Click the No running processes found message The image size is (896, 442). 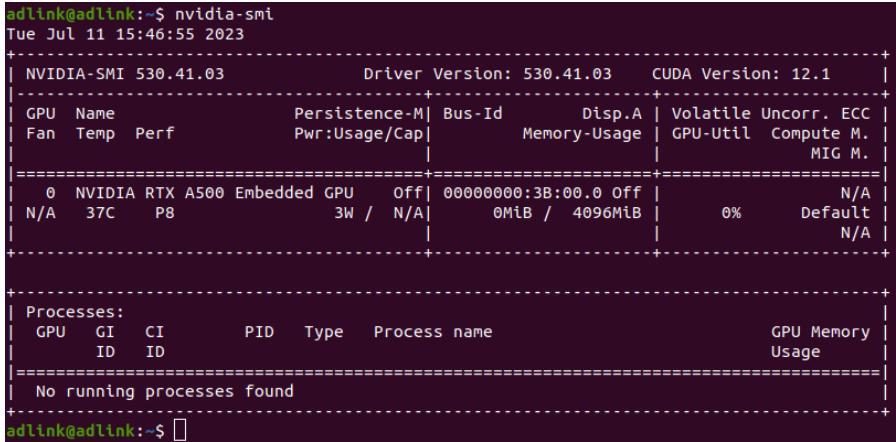tap(165, 392)
